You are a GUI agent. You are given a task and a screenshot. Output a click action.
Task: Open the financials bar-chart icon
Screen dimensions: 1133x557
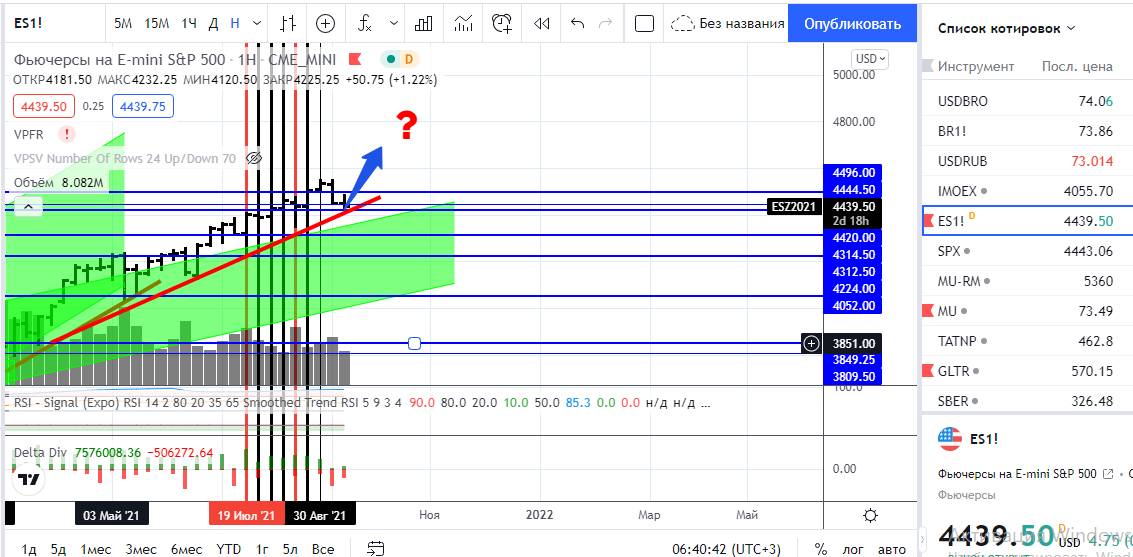coord(423,23)
